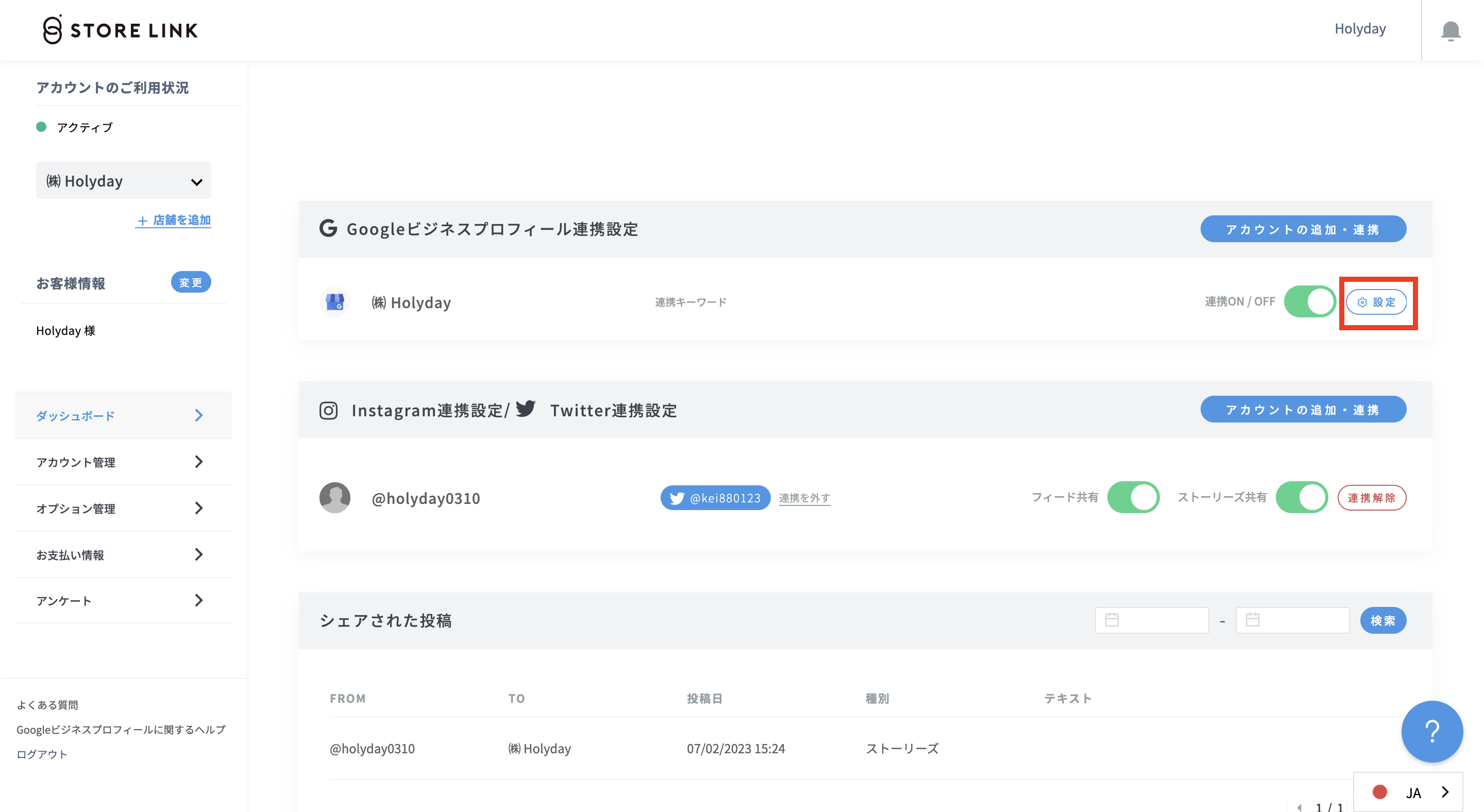The width and height of the screenshot is (1484, 812).
Task: Click the 連携解除 button
Action: coord(1372,498)
